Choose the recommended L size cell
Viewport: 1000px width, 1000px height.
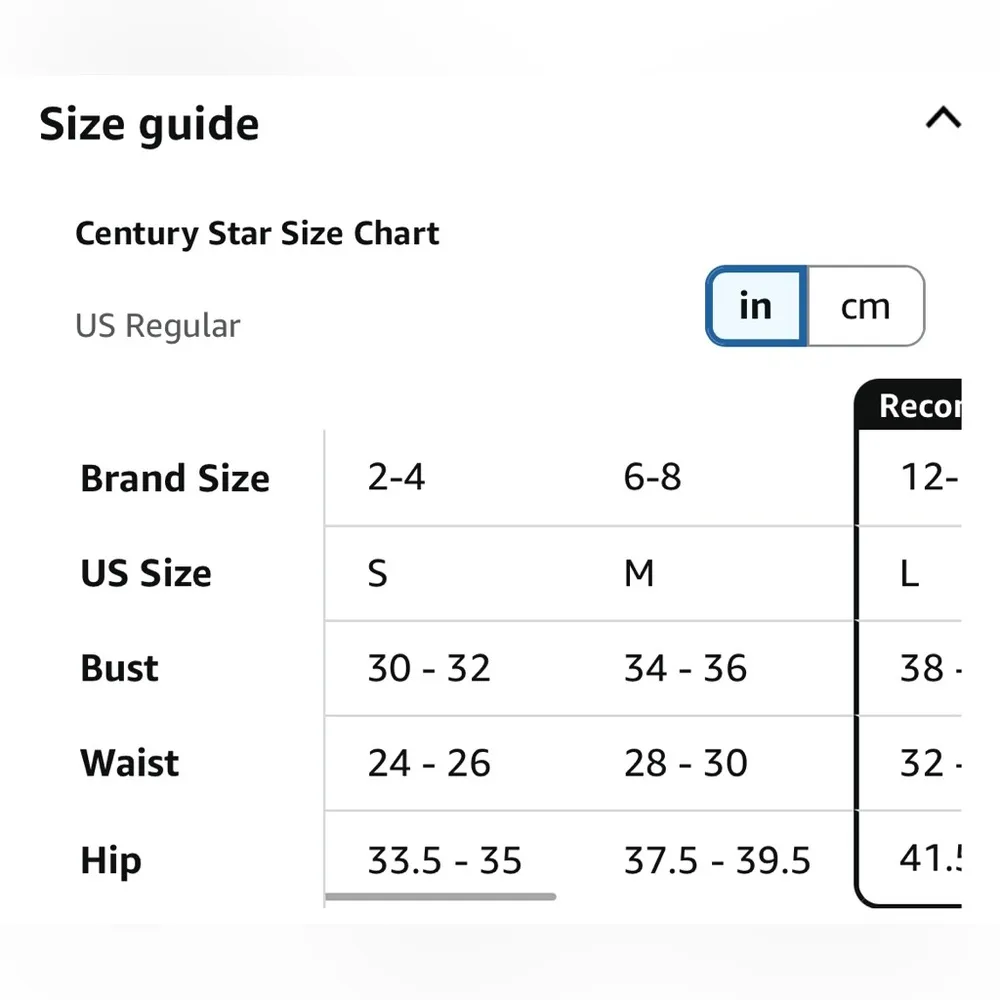[x=909, y=574]
